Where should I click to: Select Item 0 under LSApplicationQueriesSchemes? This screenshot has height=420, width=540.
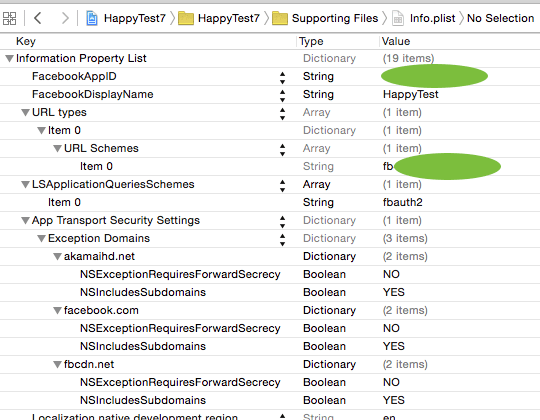point(64,202)
